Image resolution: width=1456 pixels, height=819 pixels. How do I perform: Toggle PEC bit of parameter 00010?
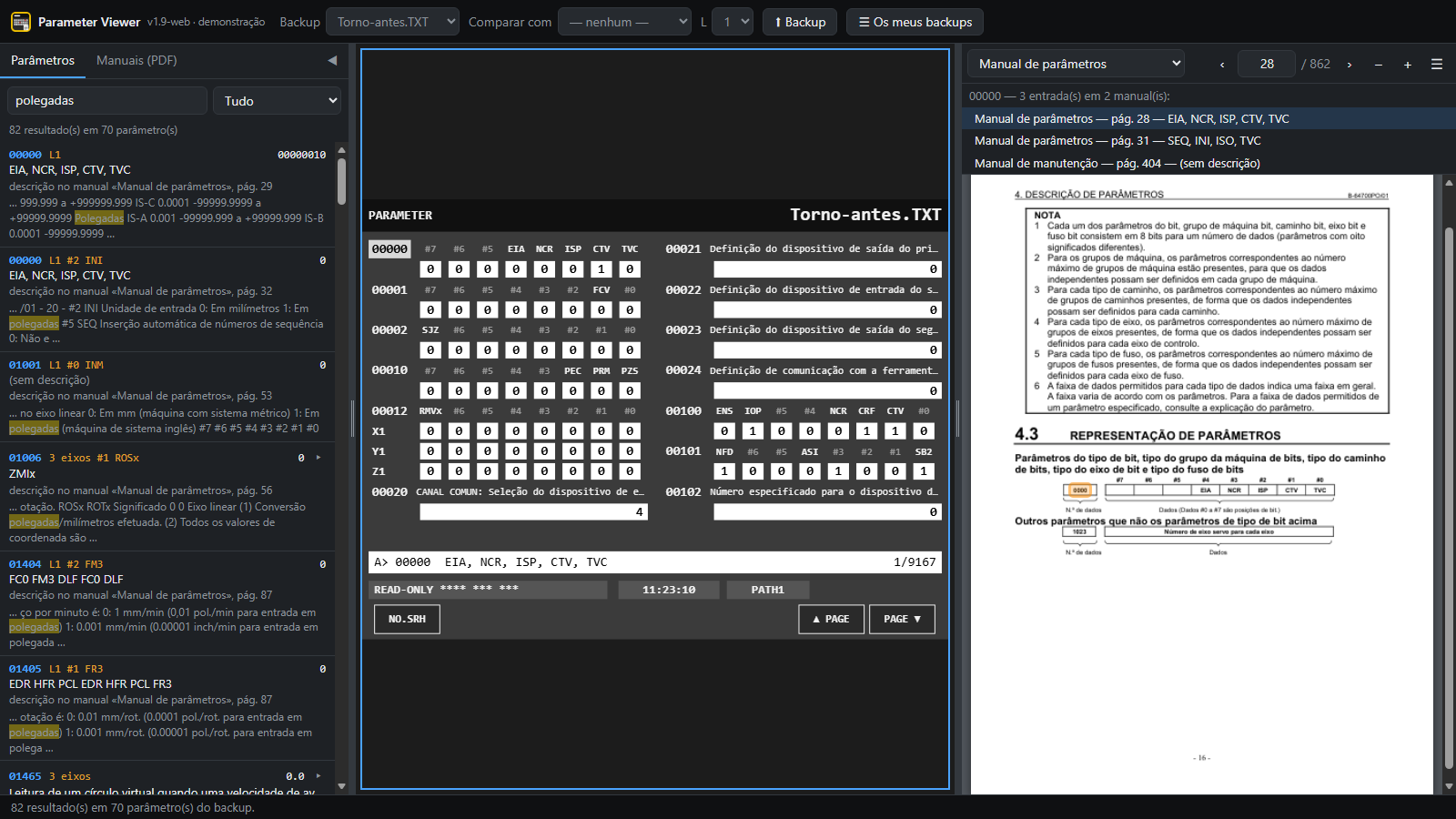(x=572, y=390)
